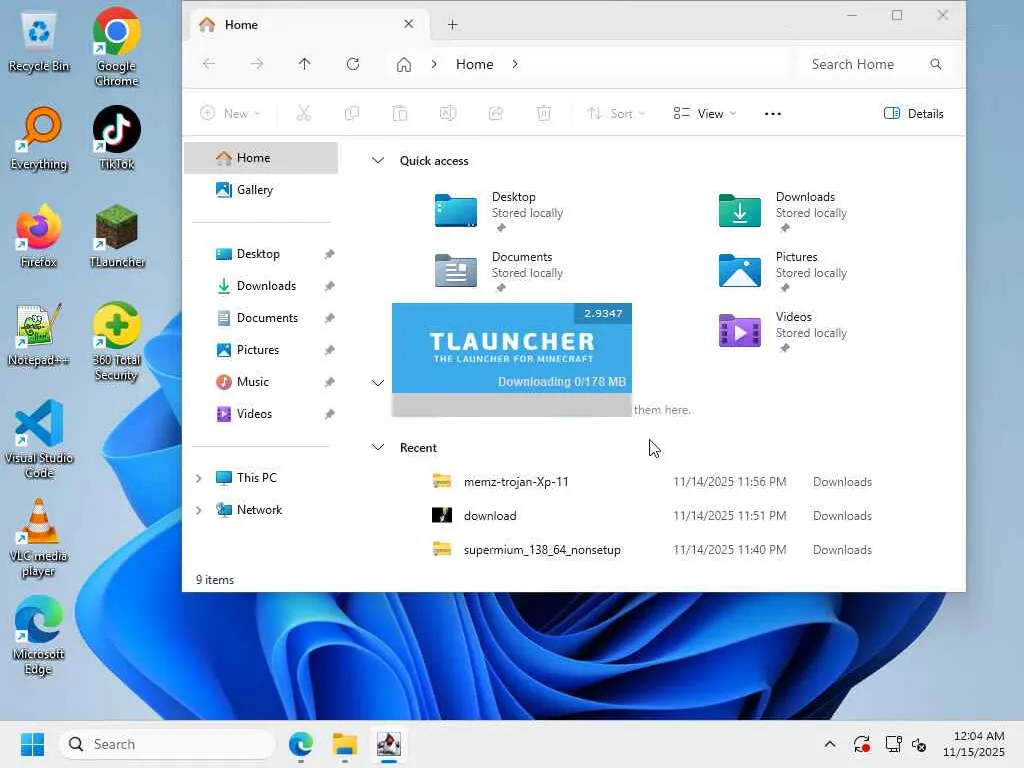Click the Cut toolbar icon
Image resolution: width=1024 pixels, height=768 pixels.
click(304, 113)
